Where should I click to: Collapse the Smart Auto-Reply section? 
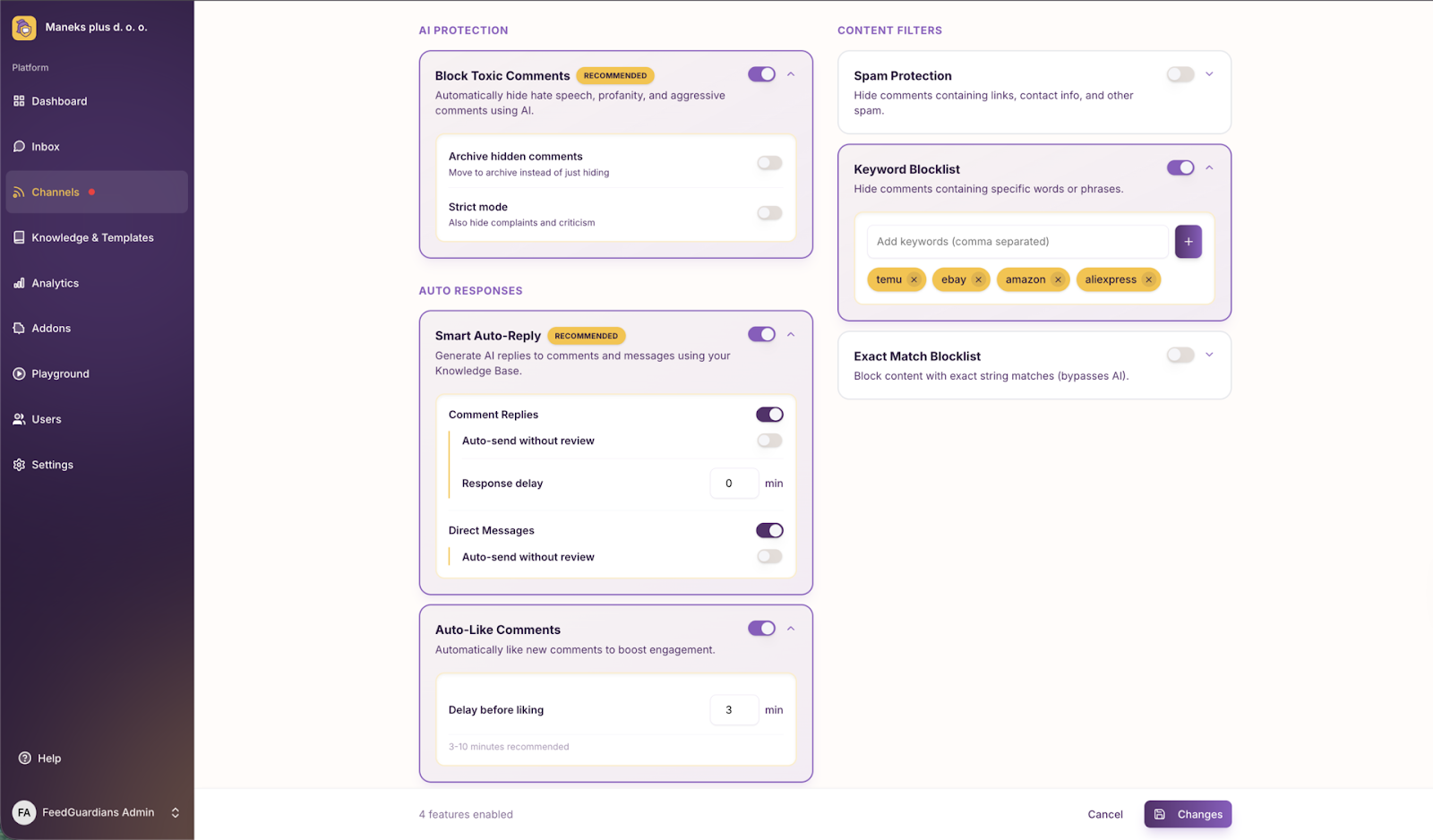(x=791, y=334)
